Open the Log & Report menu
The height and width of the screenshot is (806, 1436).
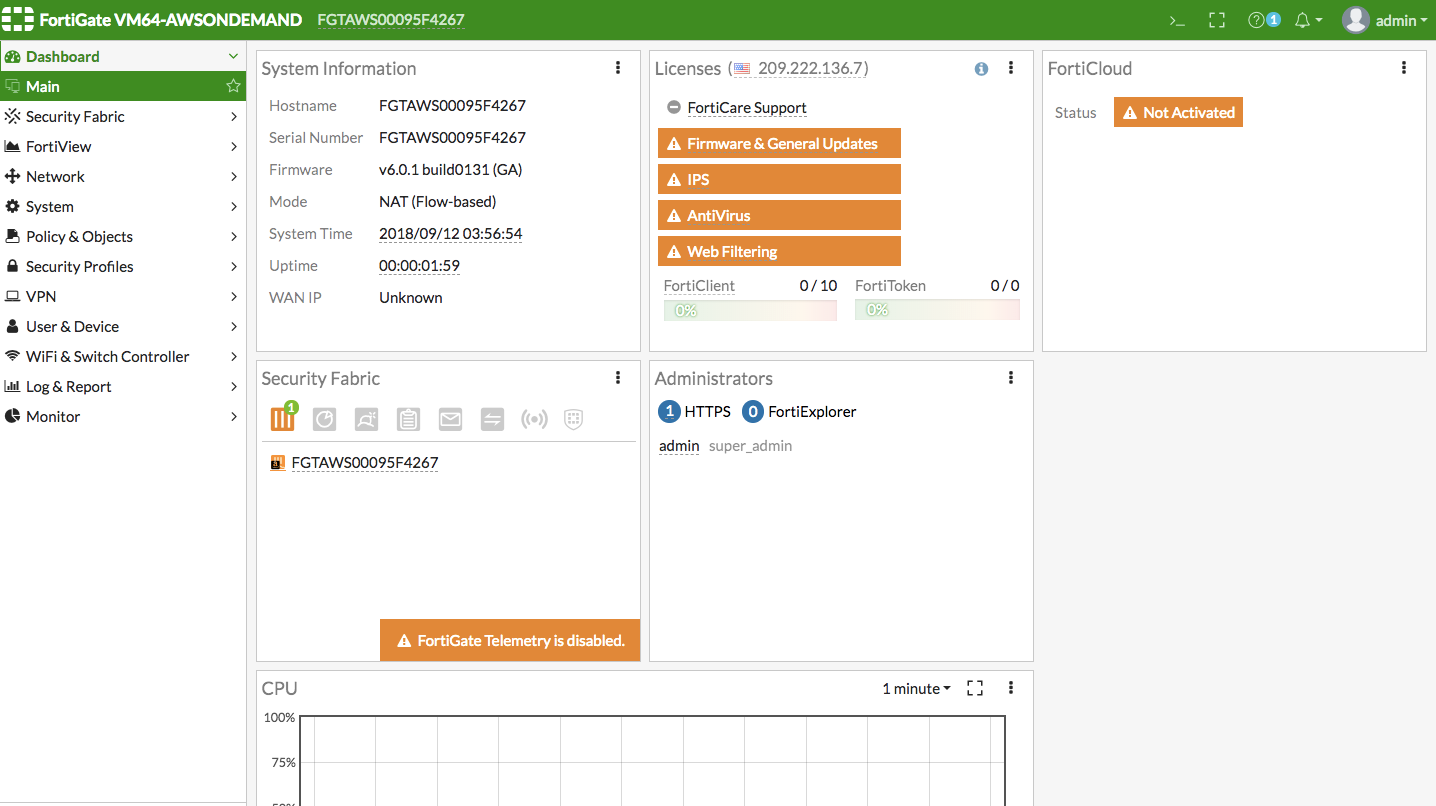pyautogui.click(x=123, y=386)
